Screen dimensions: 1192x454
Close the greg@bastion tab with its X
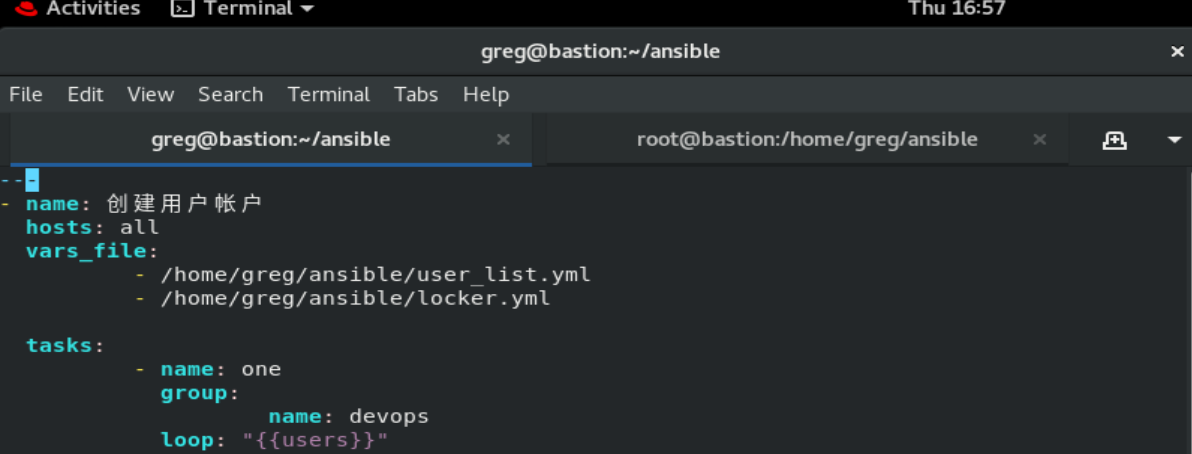[x=502, y=140]
